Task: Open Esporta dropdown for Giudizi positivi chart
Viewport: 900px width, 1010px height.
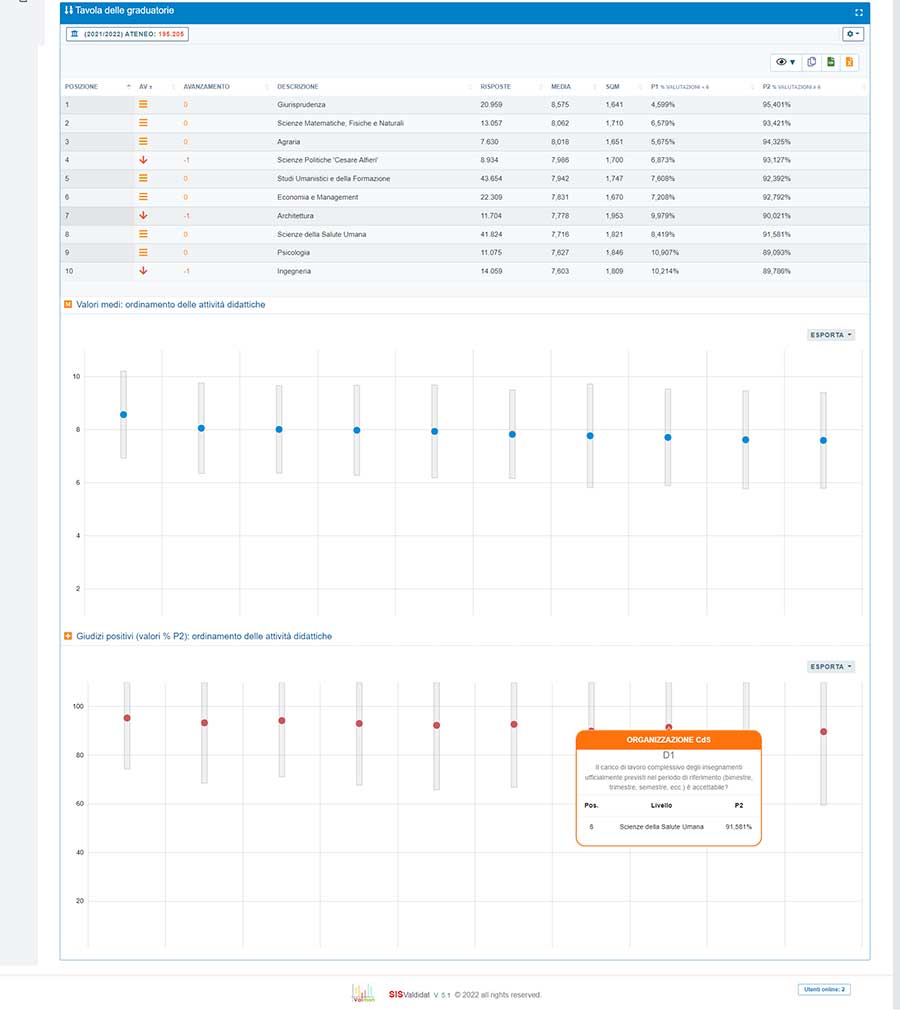Action: click(x=831, y=666)
